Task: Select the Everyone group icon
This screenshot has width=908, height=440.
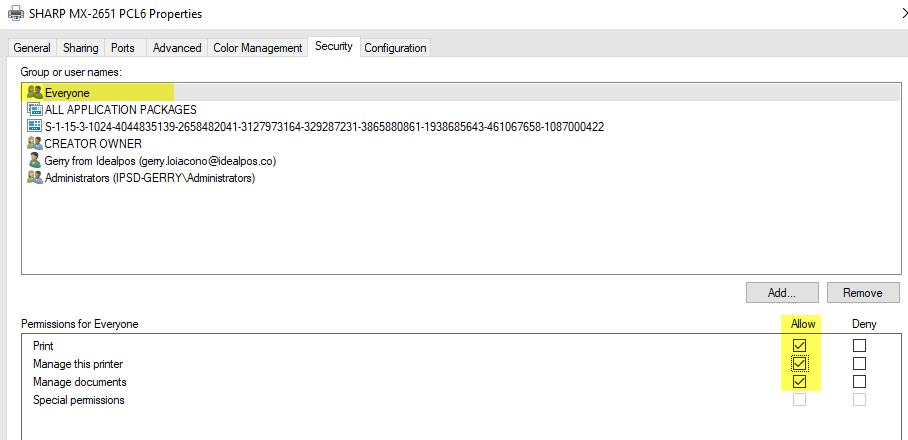Action: click(35, 92)
